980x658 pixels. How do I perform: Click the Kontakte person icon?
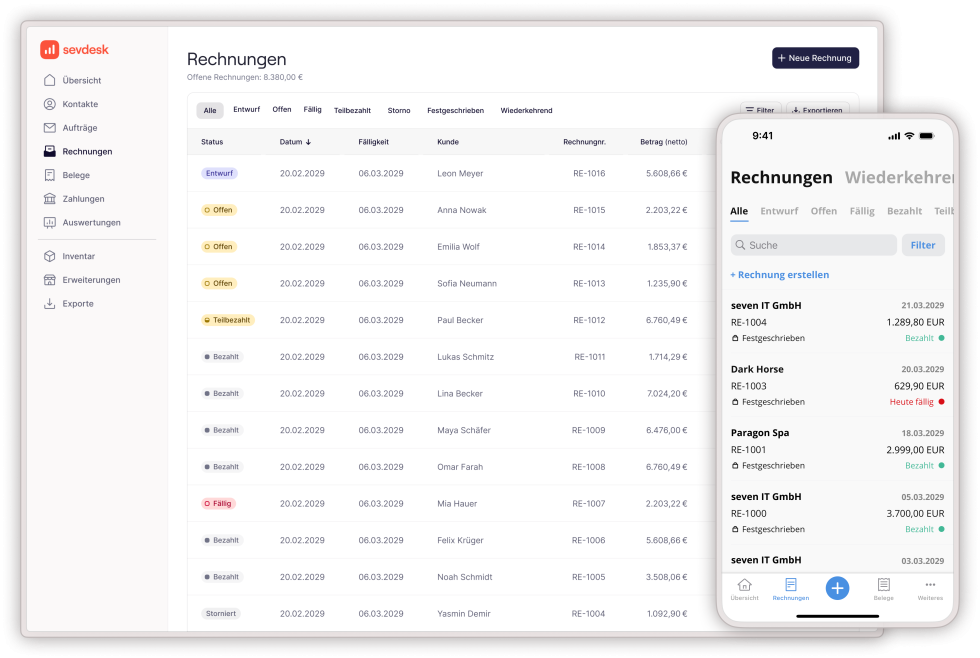click(x=50, y=104)
